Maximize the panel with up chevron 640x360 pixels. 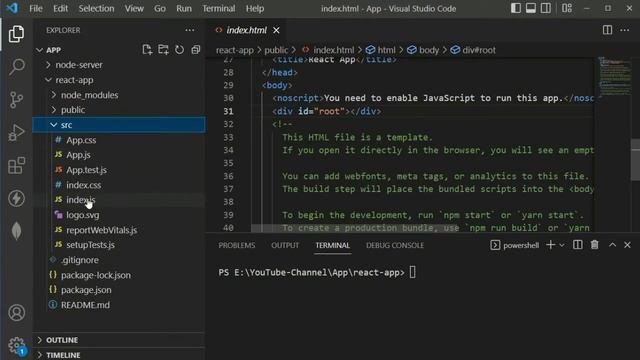coord(612,245)
